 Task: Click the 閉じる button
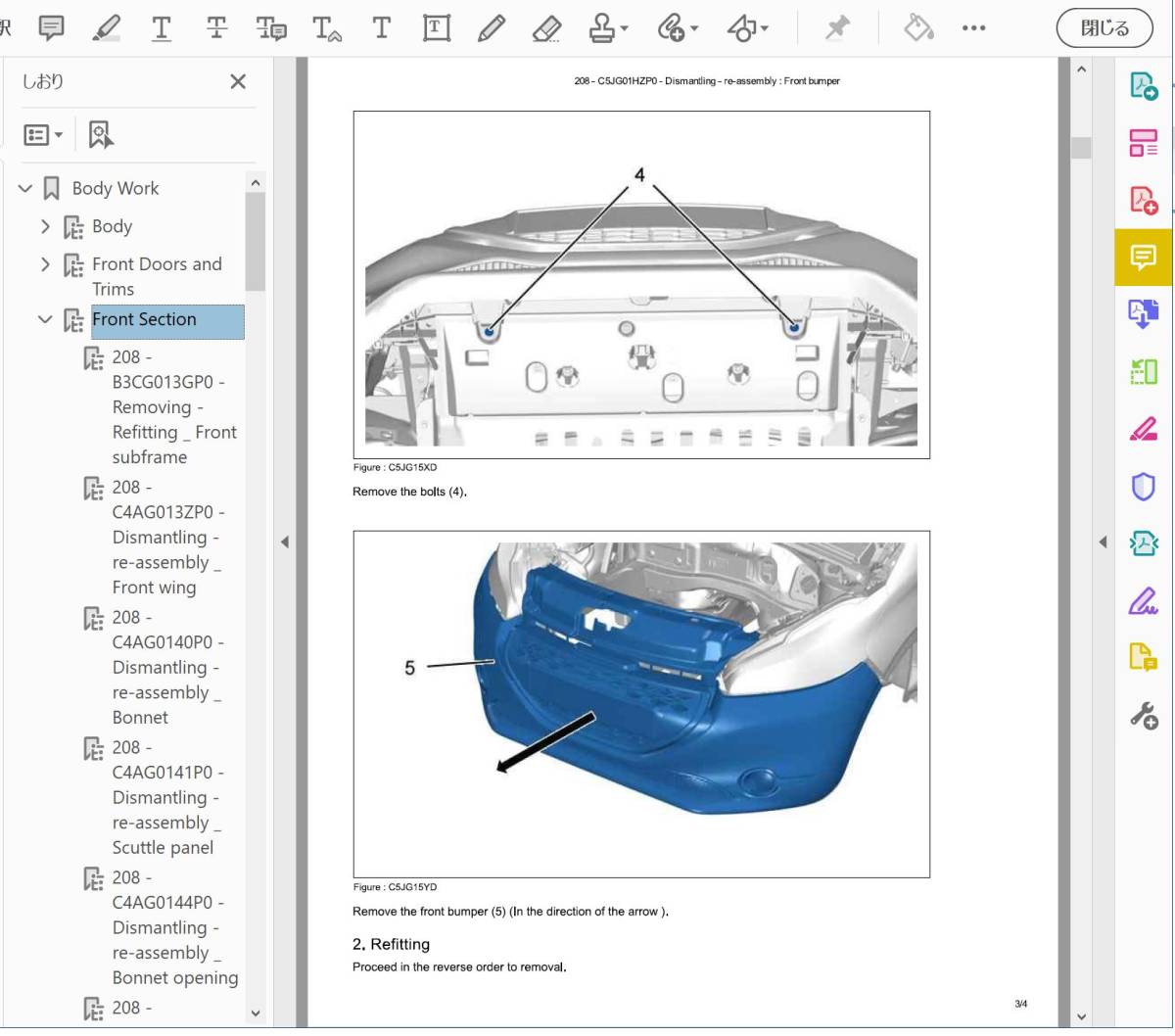(x=1104, y=28)
